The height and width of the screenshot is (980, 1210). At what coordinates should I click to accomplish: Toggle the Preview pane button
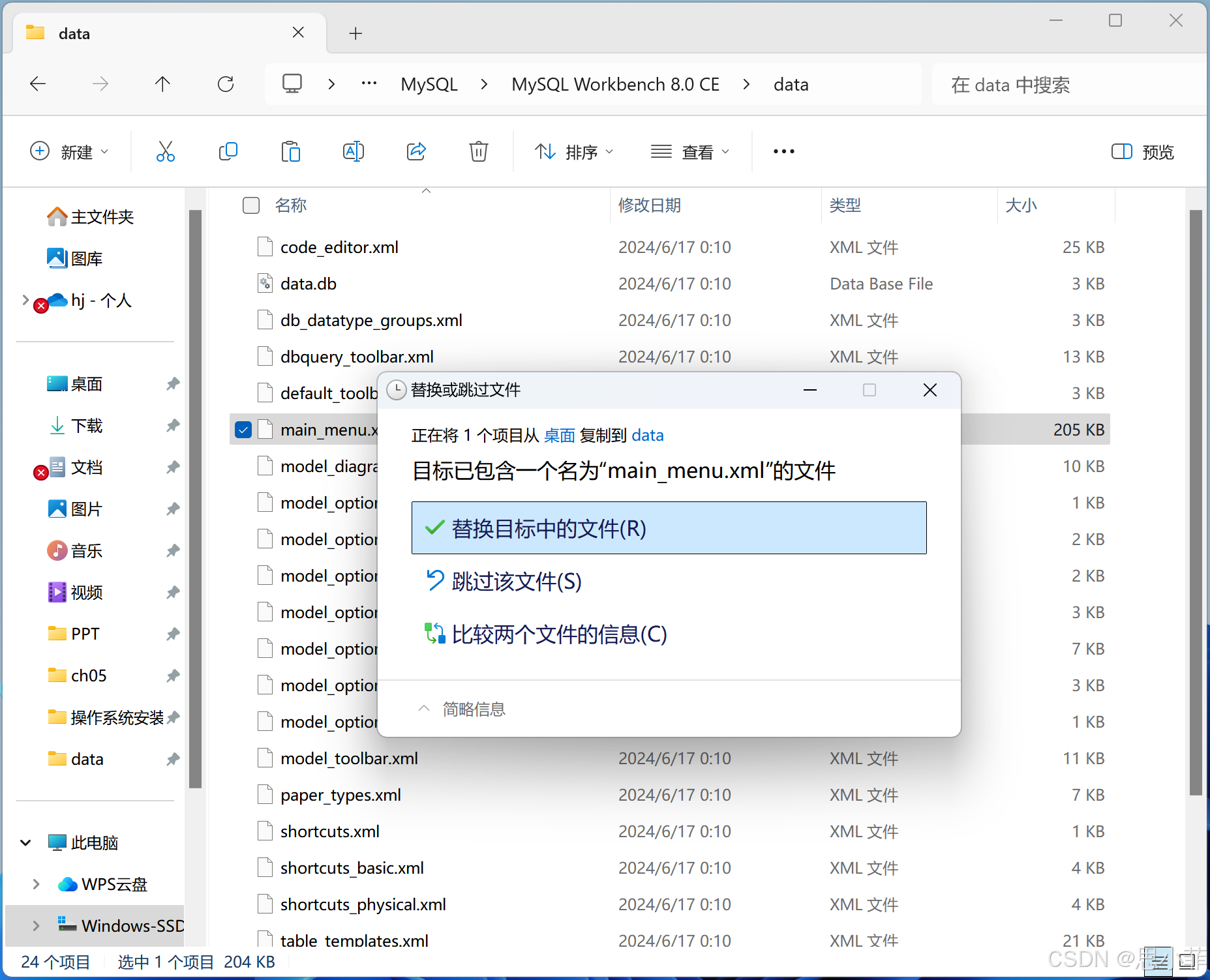(1142, 152)
